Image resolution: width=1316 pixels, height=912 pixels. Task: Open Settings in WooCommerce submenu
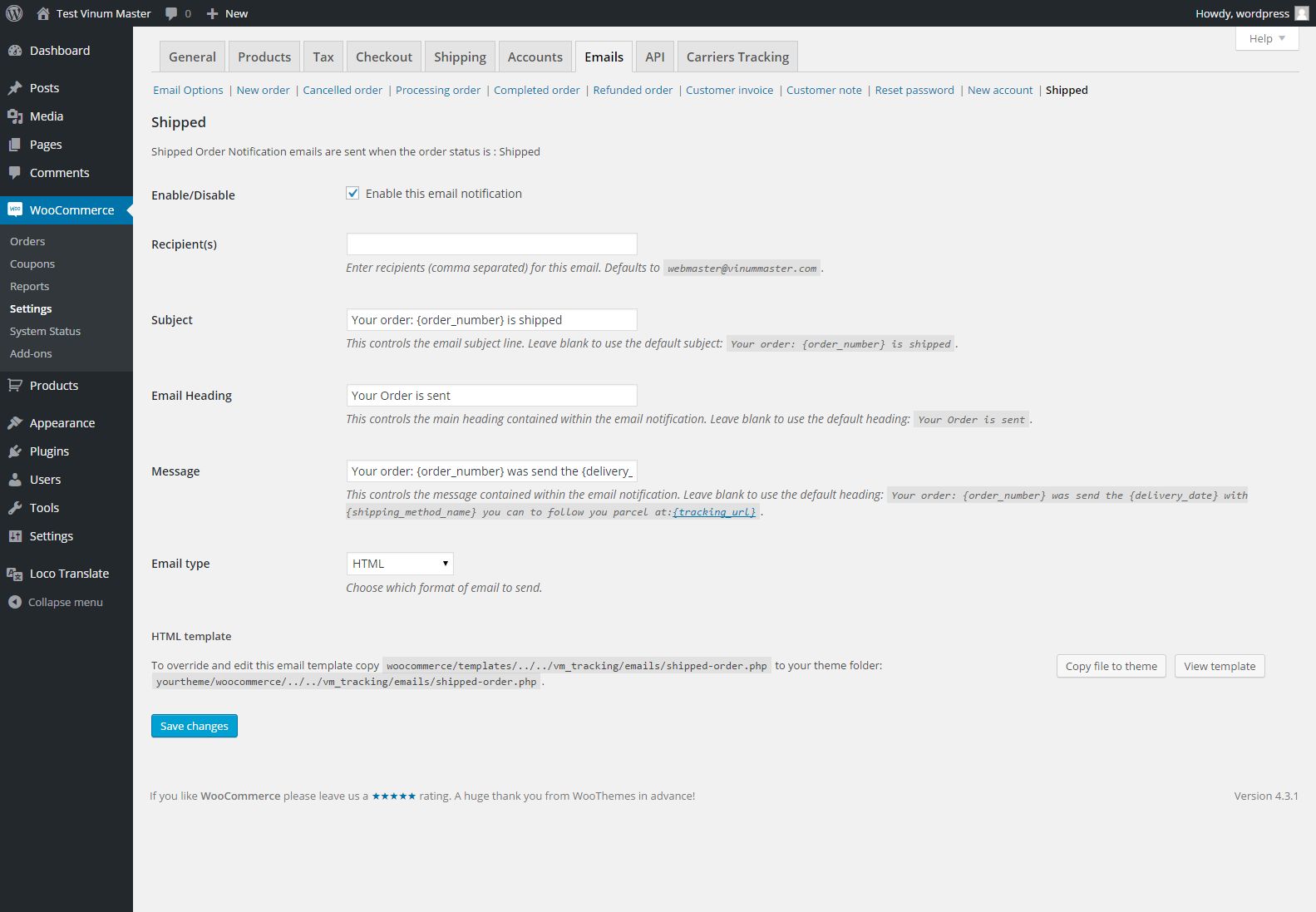click(x=31, y=308)
